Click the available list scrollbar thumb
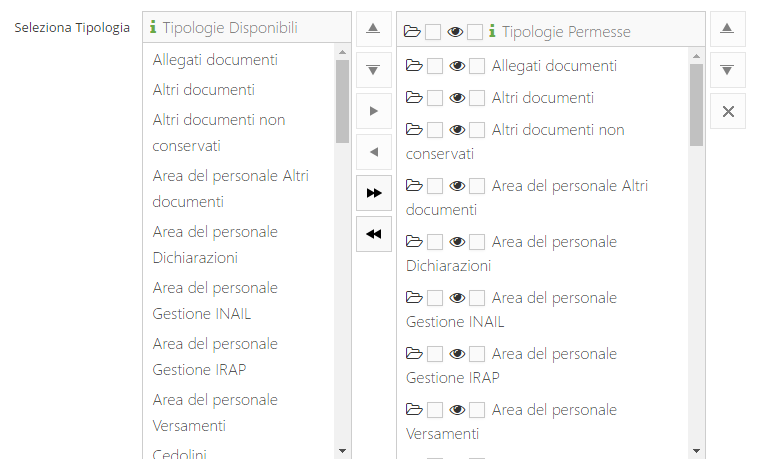 [342, 102]
